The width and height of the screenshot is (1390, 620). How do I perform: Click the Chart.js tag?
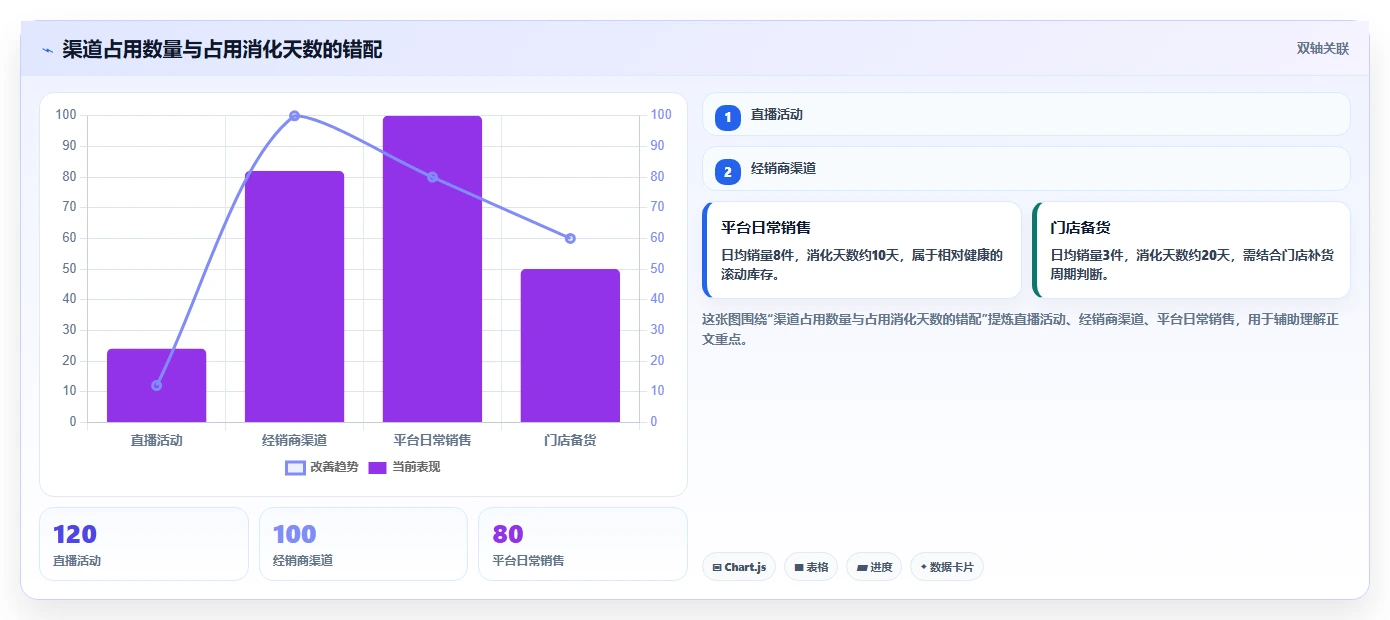pos(739,567)
